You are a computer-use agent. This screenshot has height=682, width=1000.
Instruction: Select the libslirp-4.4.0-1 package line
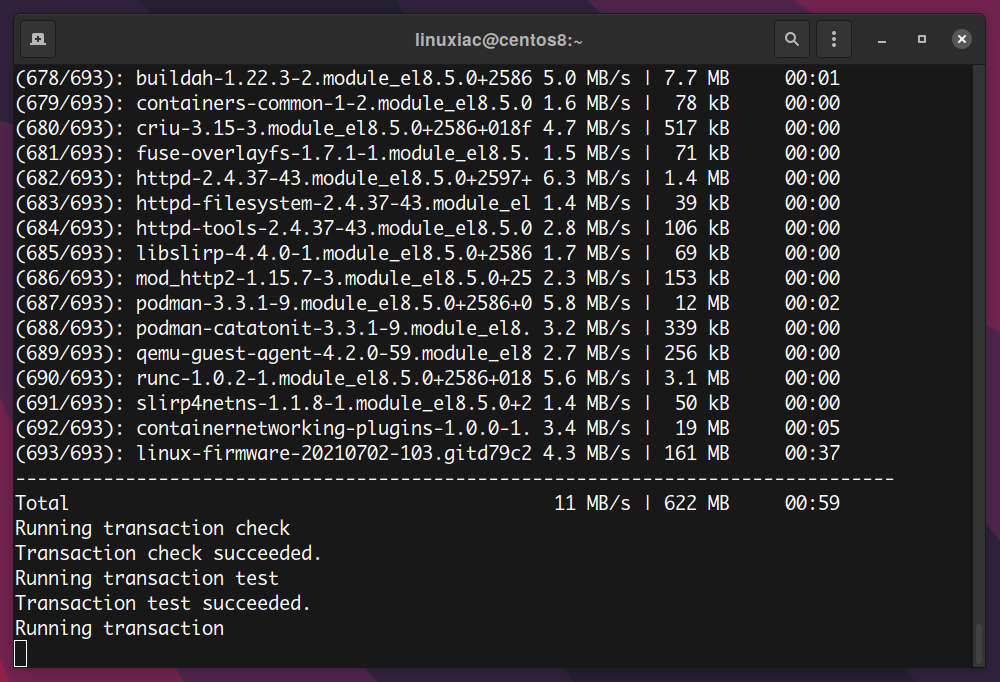click(x=427, y=253)
